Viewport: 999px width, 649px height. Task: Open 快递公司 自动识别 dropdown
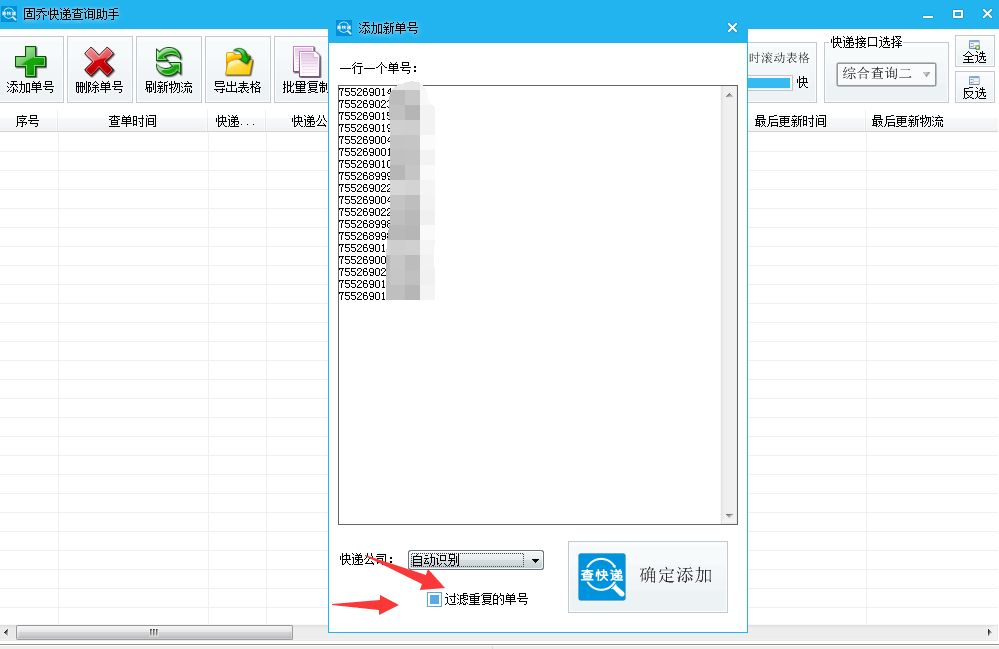475,560
